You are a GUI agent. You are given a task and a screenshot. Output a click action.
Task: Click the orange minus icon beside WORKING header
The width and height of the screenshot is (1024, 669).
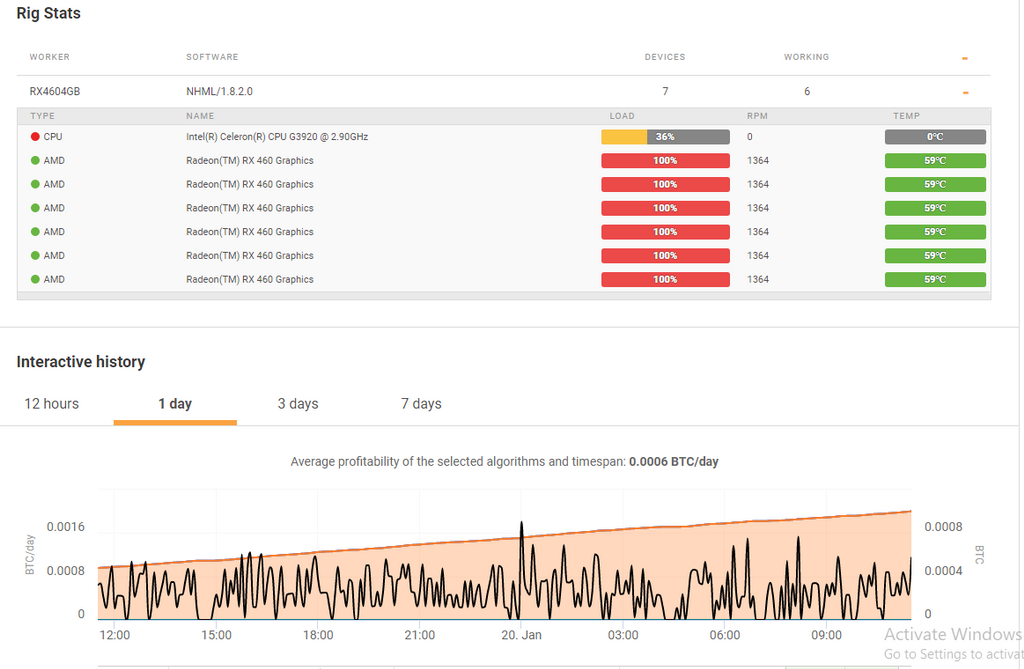pos(965,58)
